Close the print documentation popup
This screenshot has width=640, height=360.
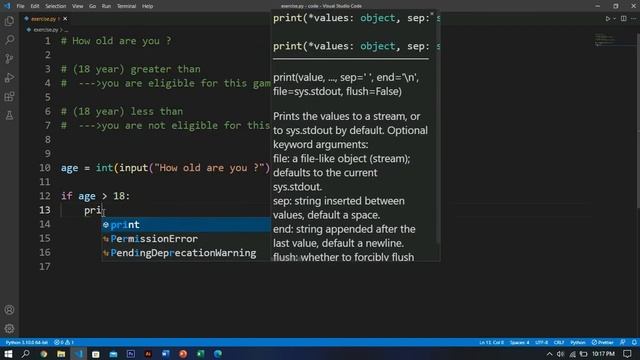point(432,14)
